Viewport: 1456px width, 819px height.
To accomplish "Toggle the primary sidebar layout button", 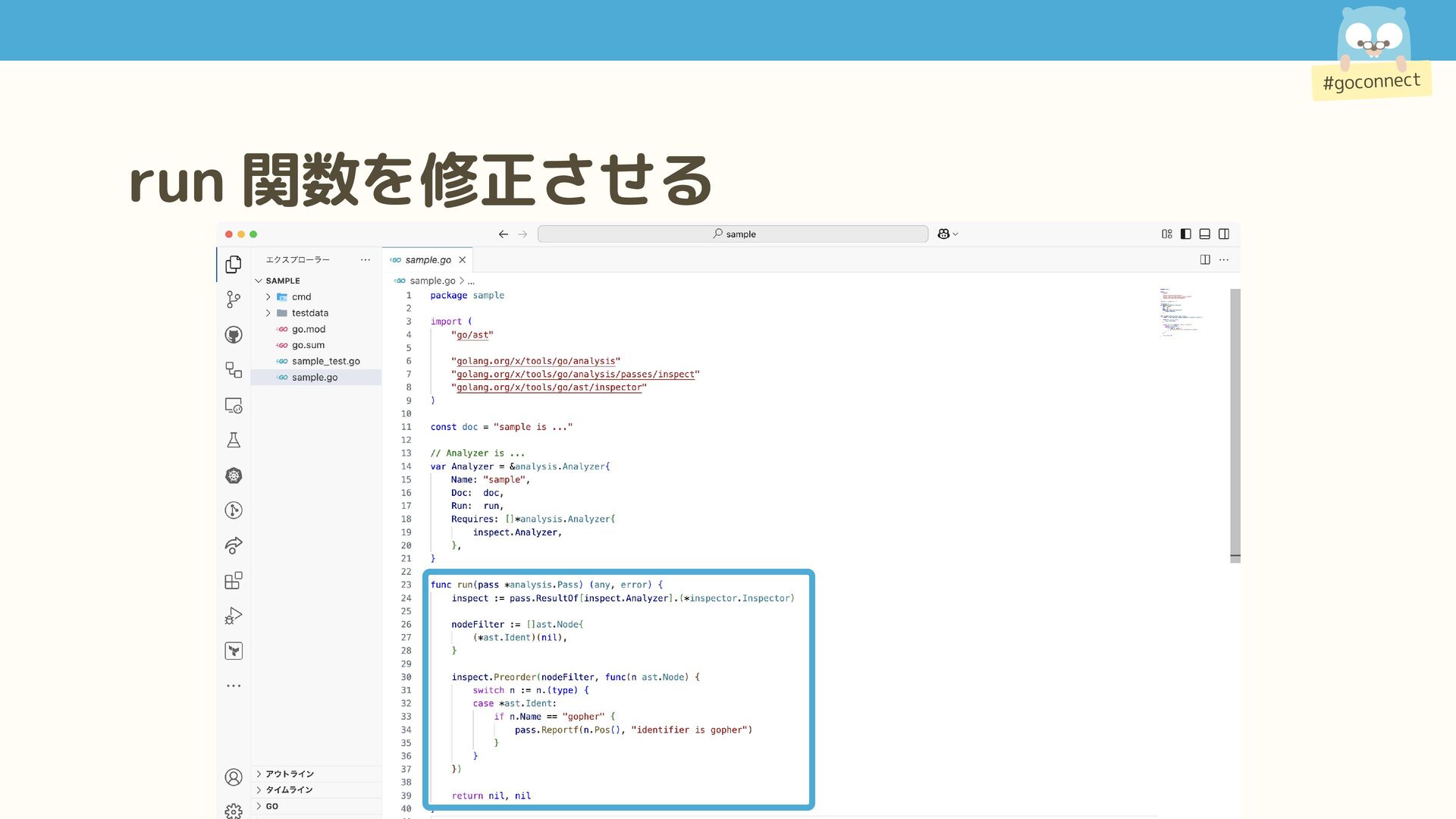I will pos(1186,234).
